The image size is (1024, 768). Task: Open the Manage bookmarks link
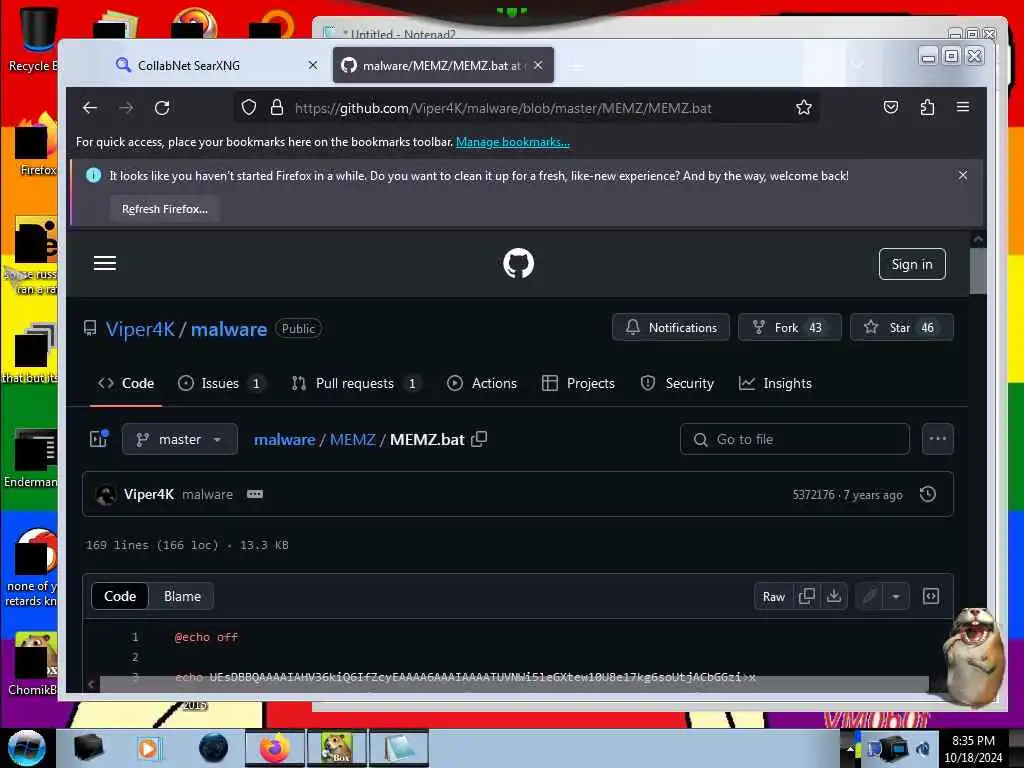click(513, 142)
